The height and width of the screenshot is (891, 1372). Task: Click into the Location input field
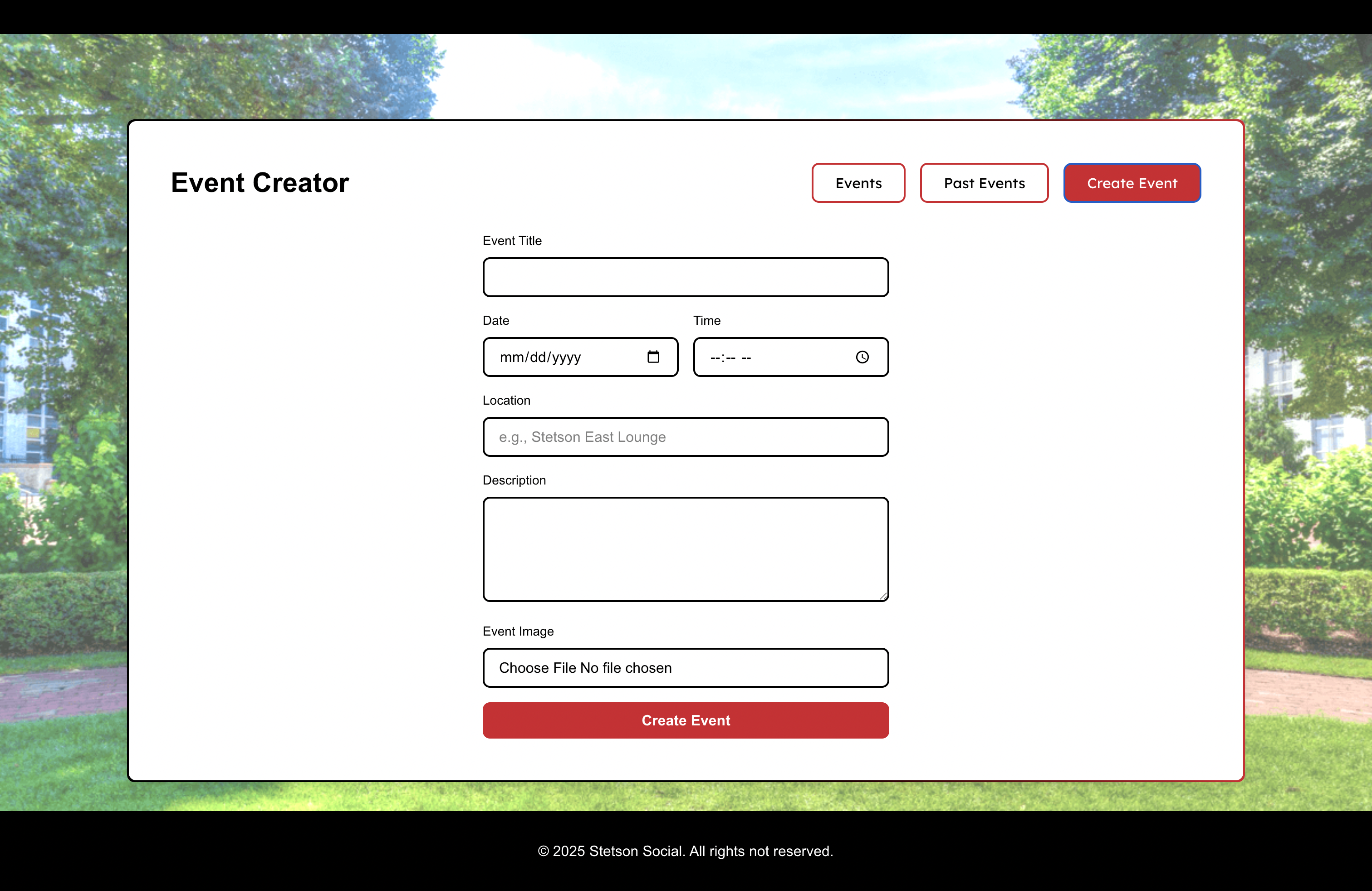tap(686, 437)
